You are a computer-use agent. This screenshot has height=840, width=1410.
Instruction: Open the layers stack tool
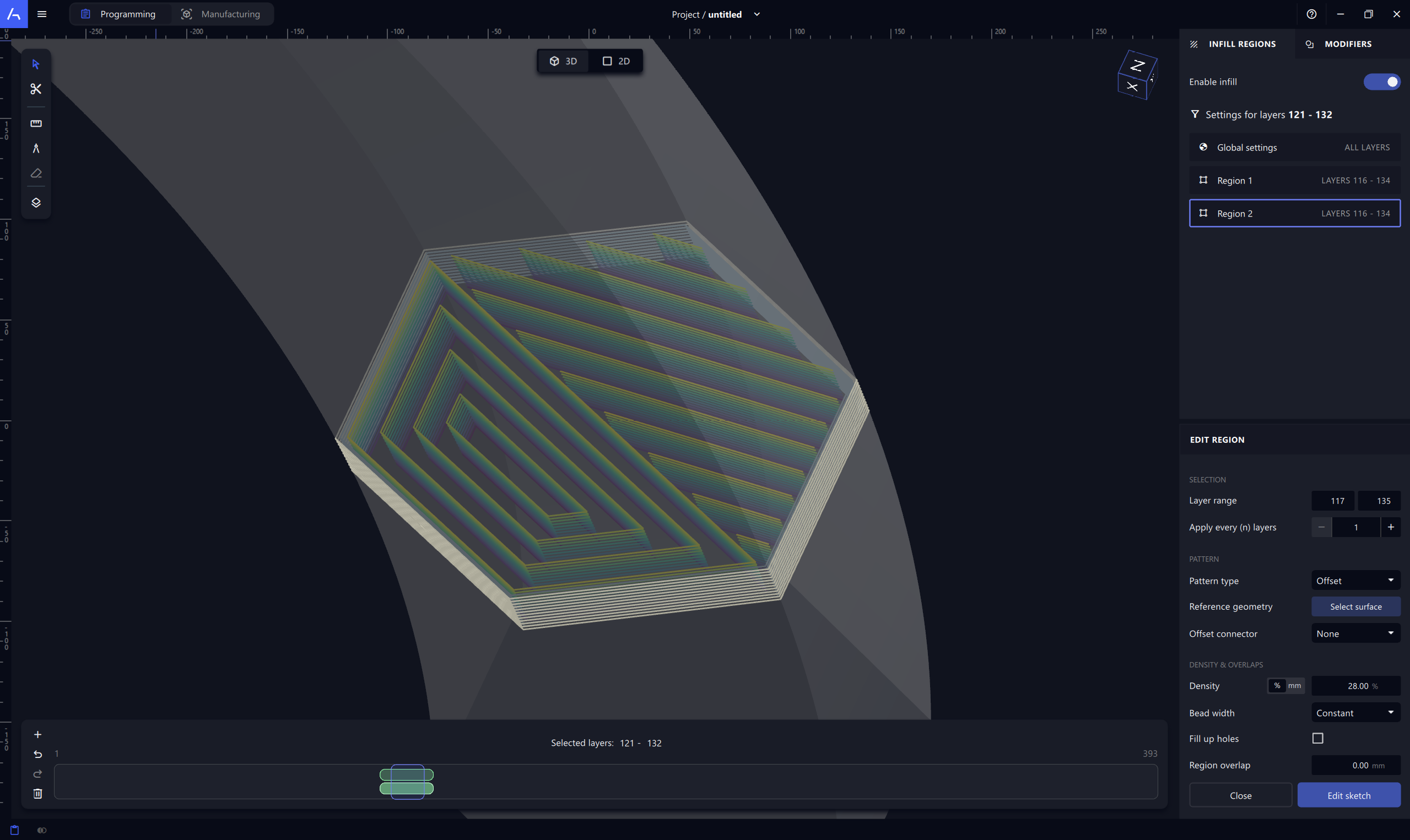coord(36,203)
